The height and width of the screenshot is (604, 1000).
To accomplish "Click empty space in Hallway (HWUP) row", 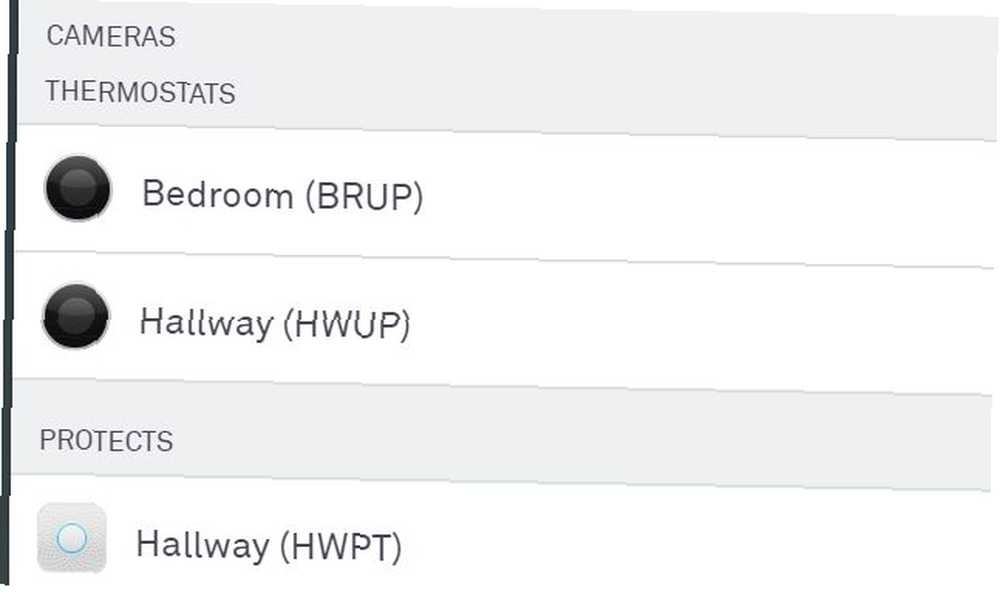I will (702, 327).
